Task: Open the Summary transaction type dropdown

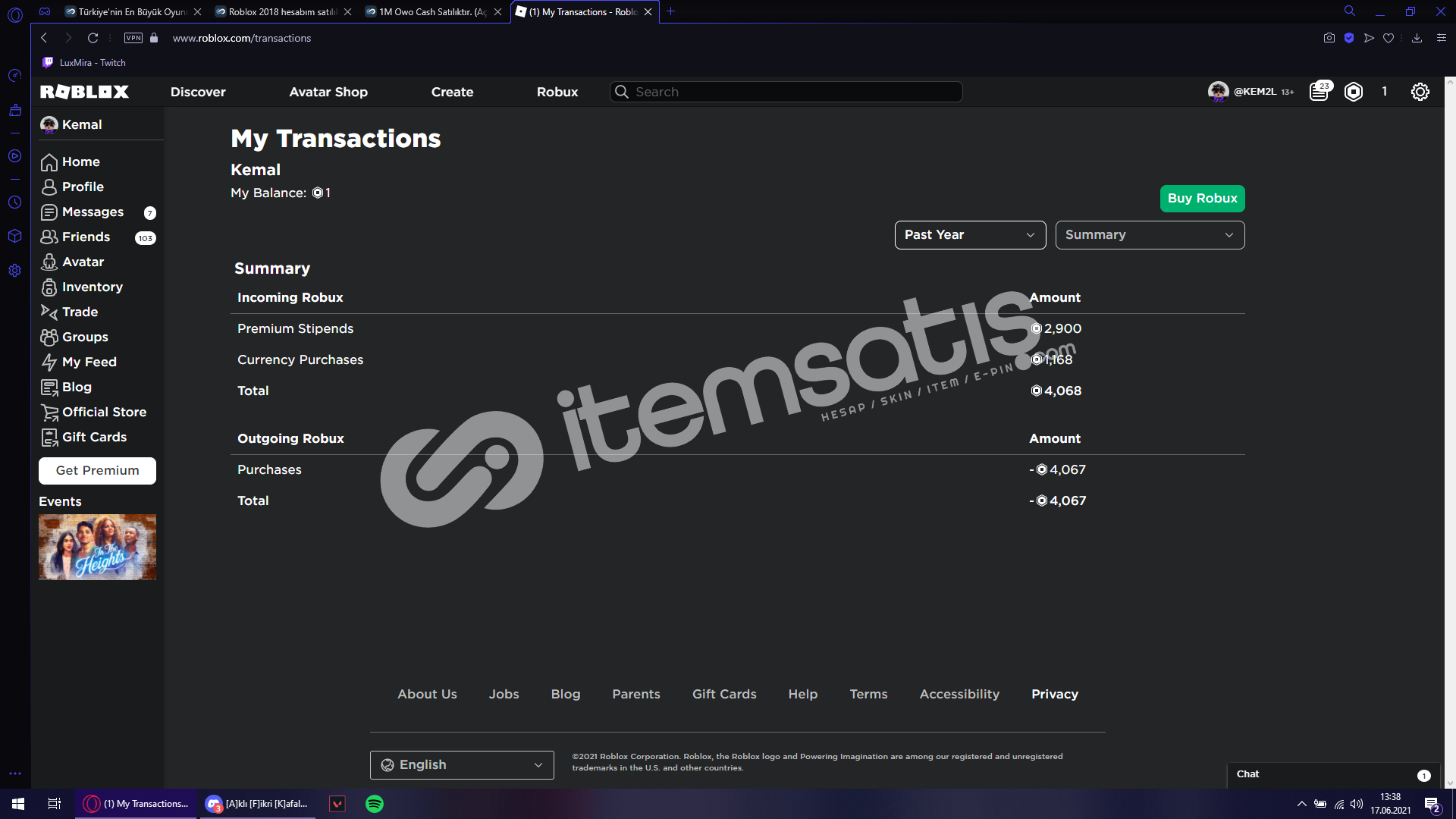Action: [x=1150, y=235]
